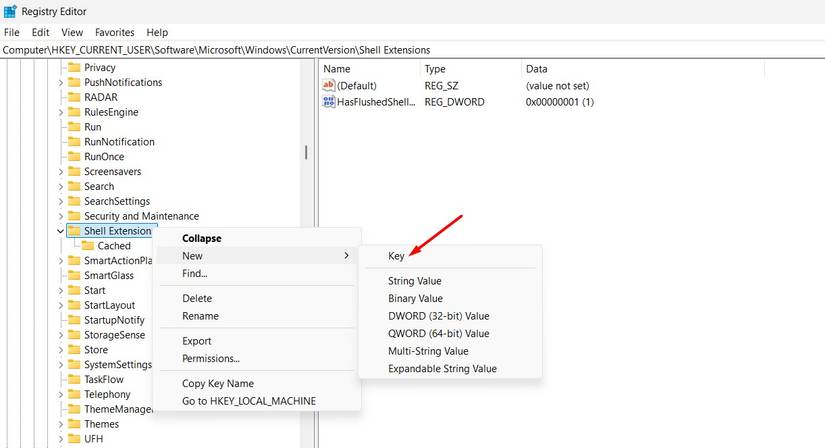Image resolution: width=825 pixels, height=448 pixels.
Task: Click Rename in the context menu
Action: point(257,316)
